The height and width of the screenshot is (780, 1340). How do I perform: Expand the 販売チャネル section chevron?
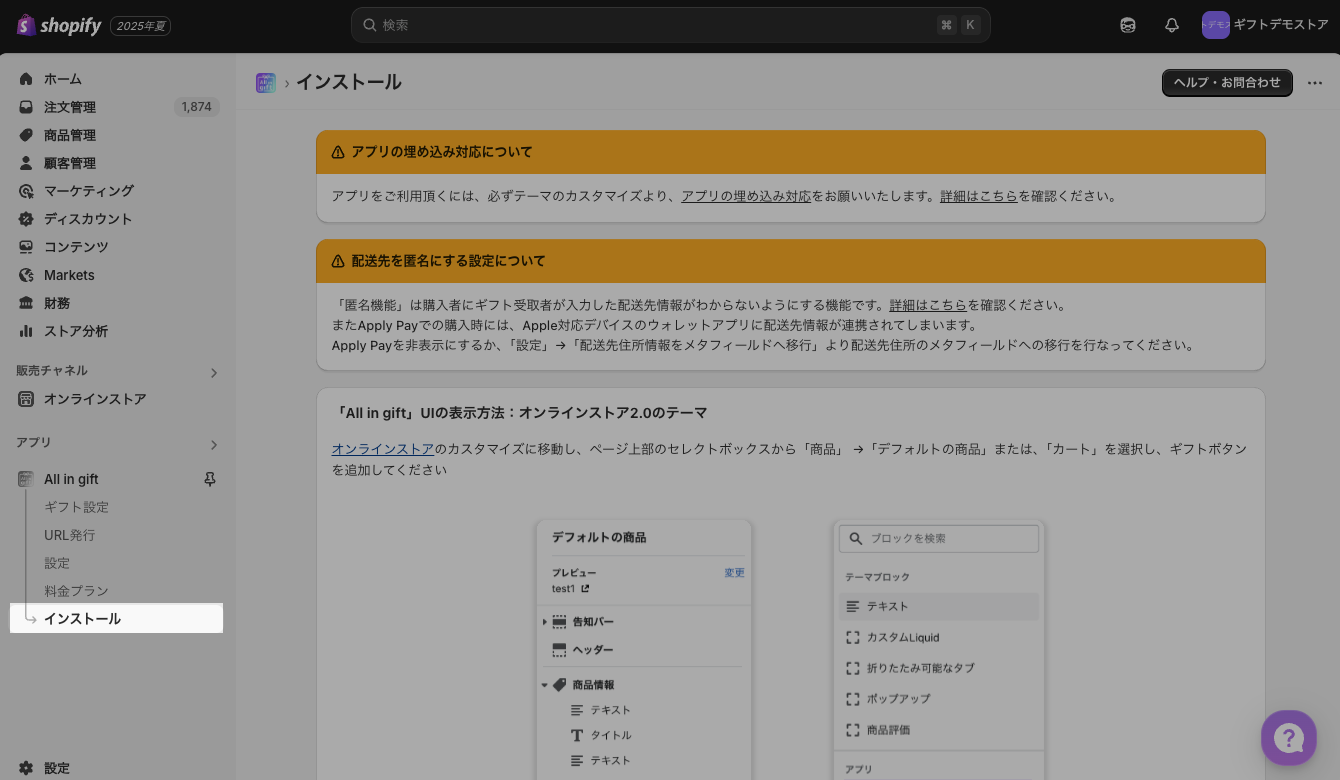(213, 373)
